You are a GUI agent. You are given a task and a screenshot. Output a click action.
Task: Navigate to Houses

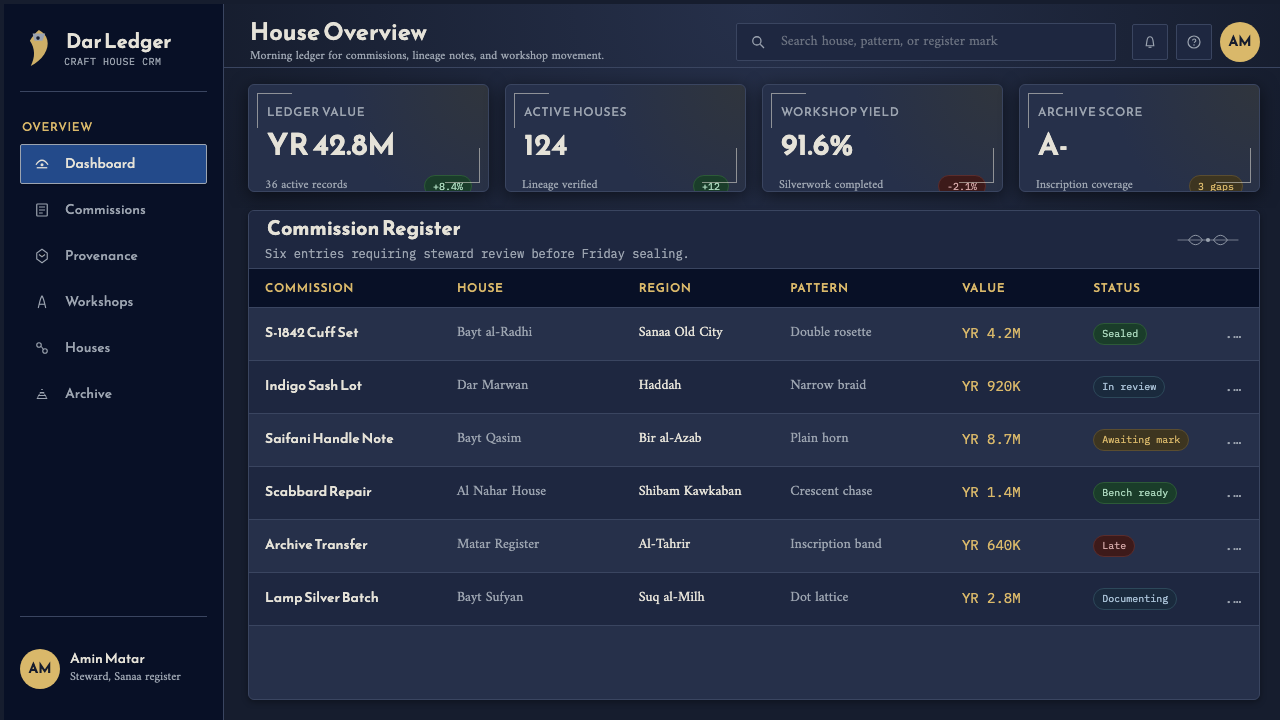coord(113,348)
